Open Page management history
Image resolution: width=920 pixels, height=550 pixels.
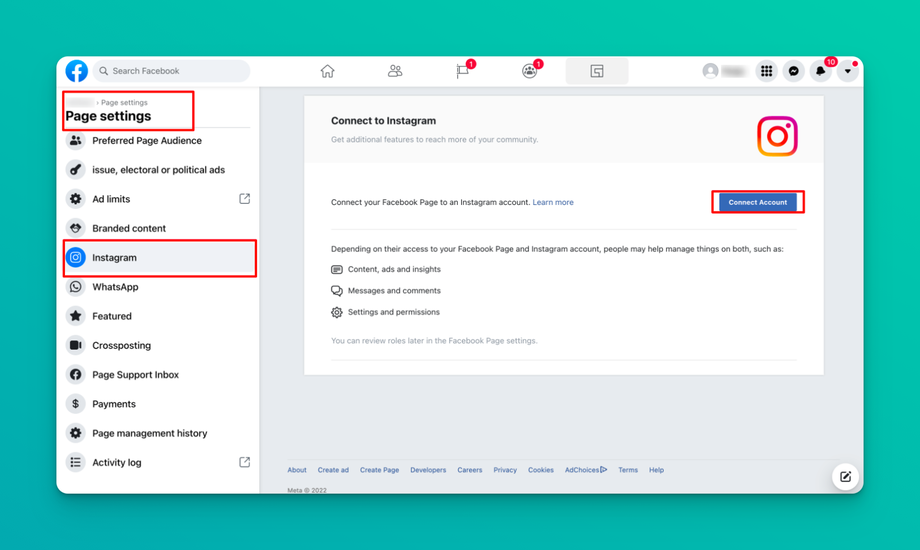pos(158,433)
